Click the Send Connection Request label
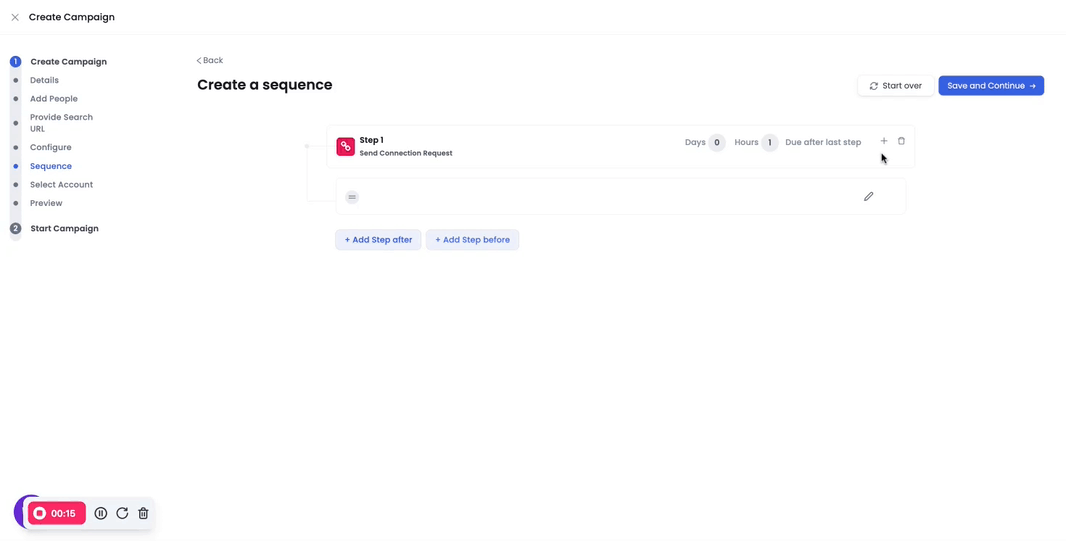 pos(406,154)
